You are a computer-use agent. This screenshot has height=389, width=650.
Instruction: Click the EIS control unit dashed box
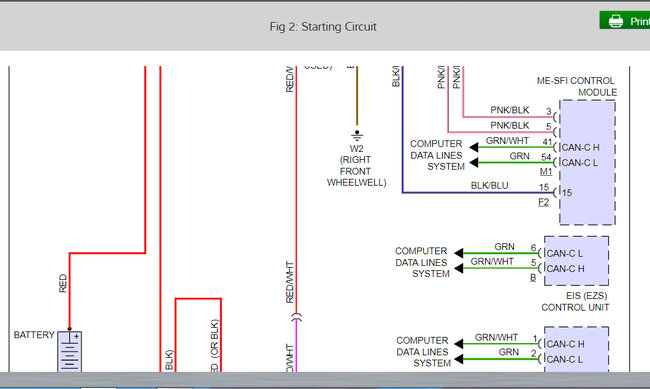click(576, 261)
